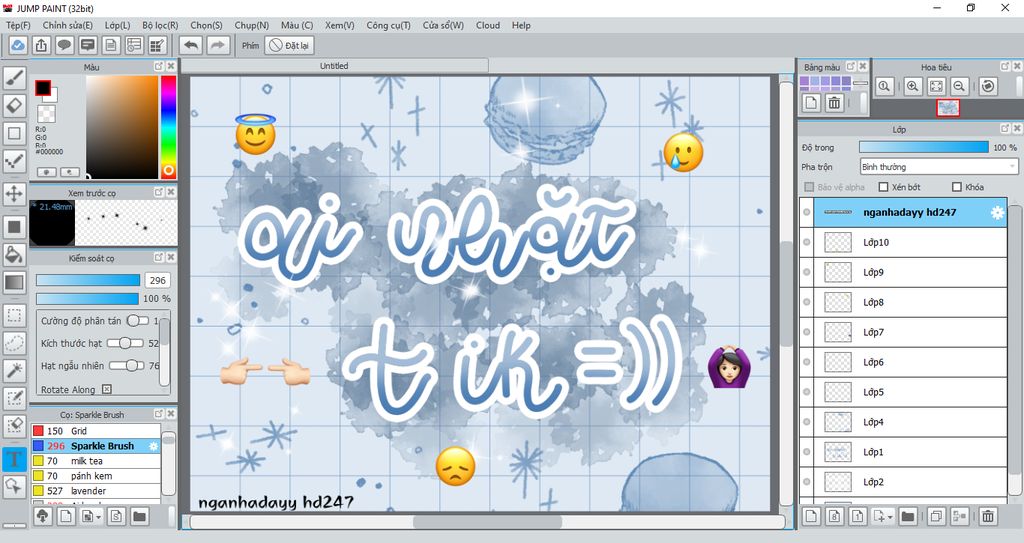The height and width of the screenshot is (543, 1024).
Task: Select the rectangular selection tool
Action: (14, 315)
